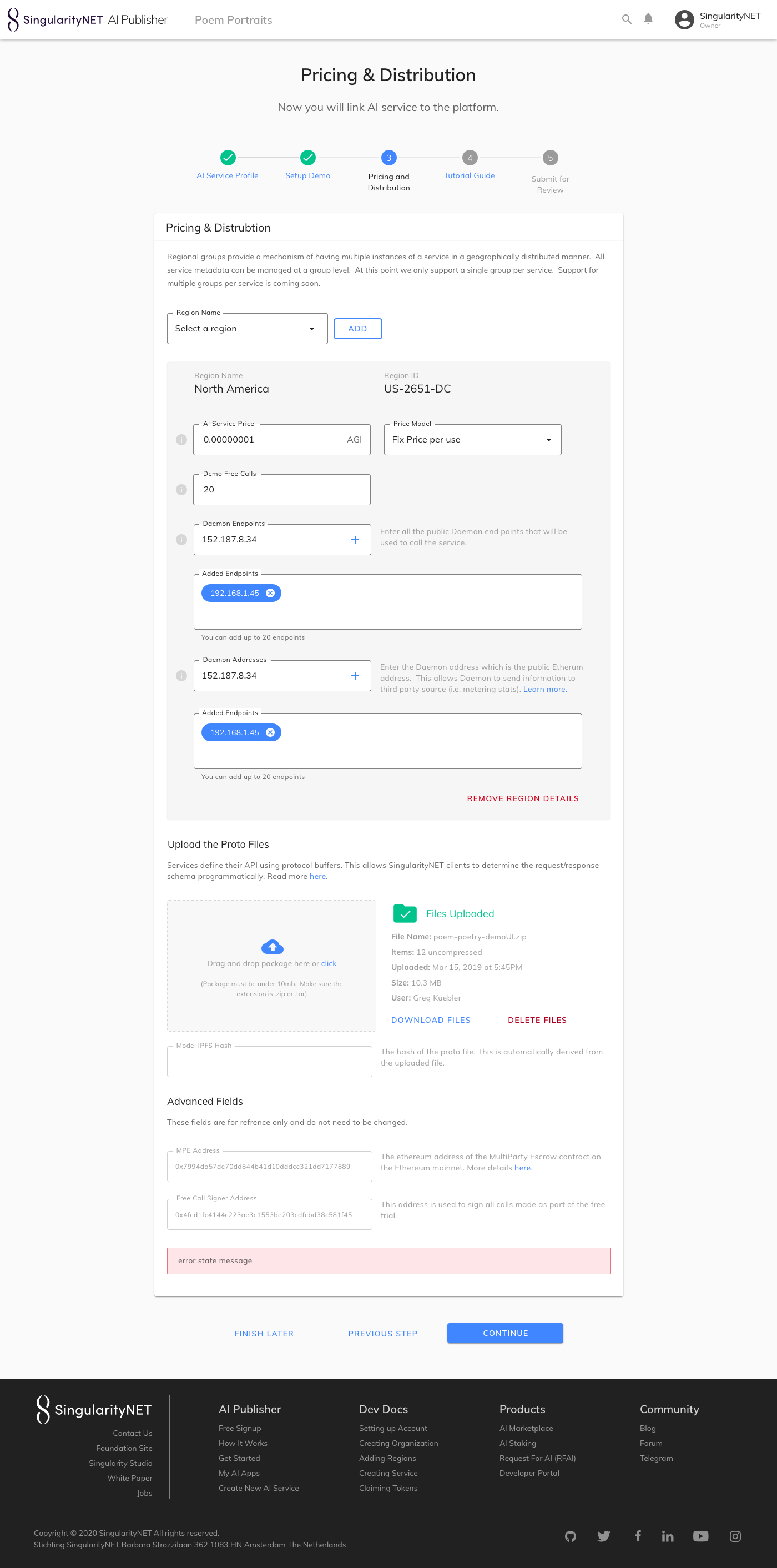Click info icon beside Daemon Addresses
The height and width of the screenshot is (1568, 777).
pyautogui.click(x=181, y=676)
